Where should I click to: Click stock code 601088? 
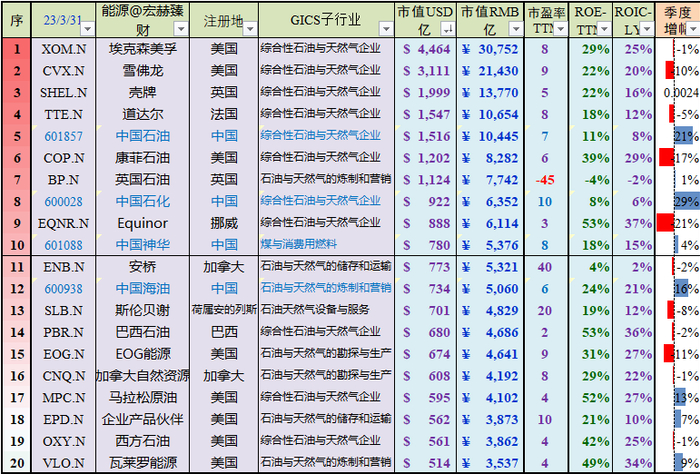click(x=63, y=245)
